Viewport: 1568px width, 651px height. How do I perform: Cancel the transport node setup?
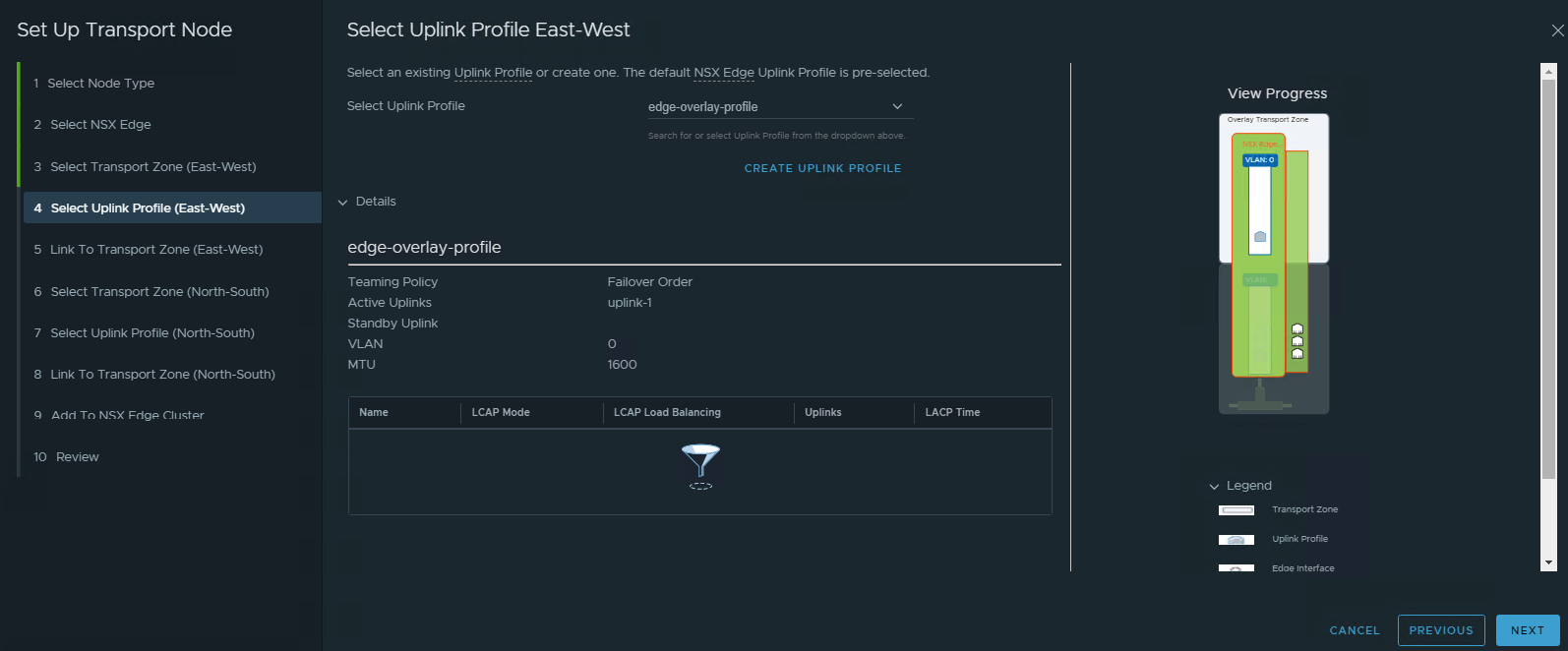(x=1354, y=630)
